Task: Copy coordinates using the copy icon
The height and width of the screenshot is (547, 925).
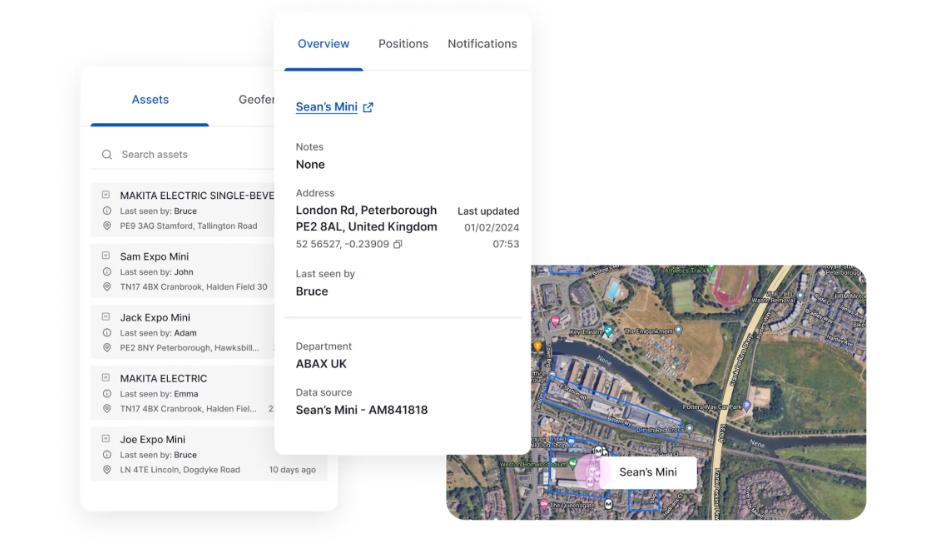Action: tap(397, 244)
